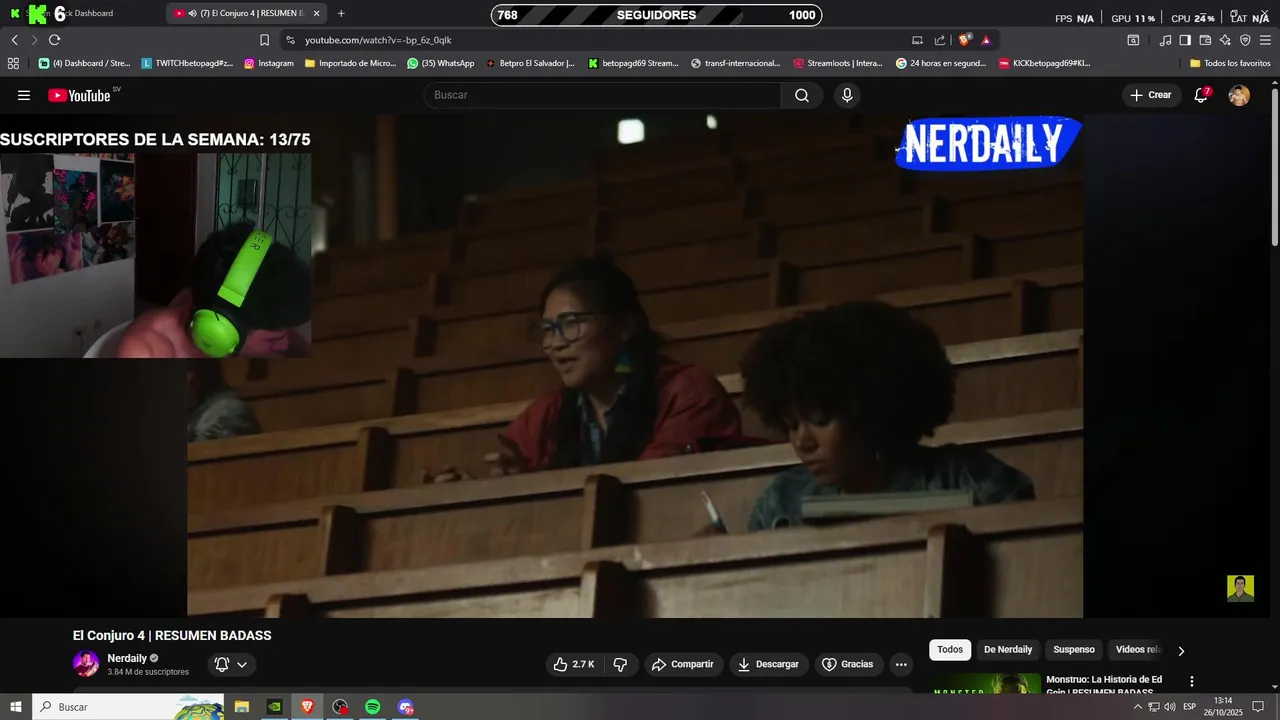Select the Videos relacionados filter chip
This screenshot has width=1280, height=720.
coord(1138,650)
